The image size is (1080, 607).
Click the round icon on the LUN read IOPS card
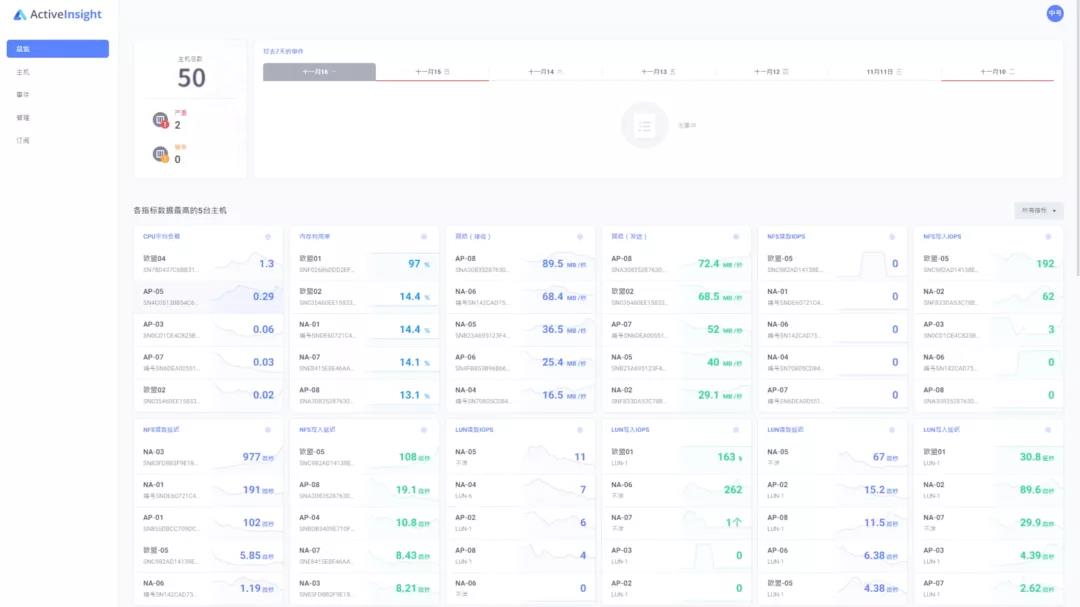[580, 430]
